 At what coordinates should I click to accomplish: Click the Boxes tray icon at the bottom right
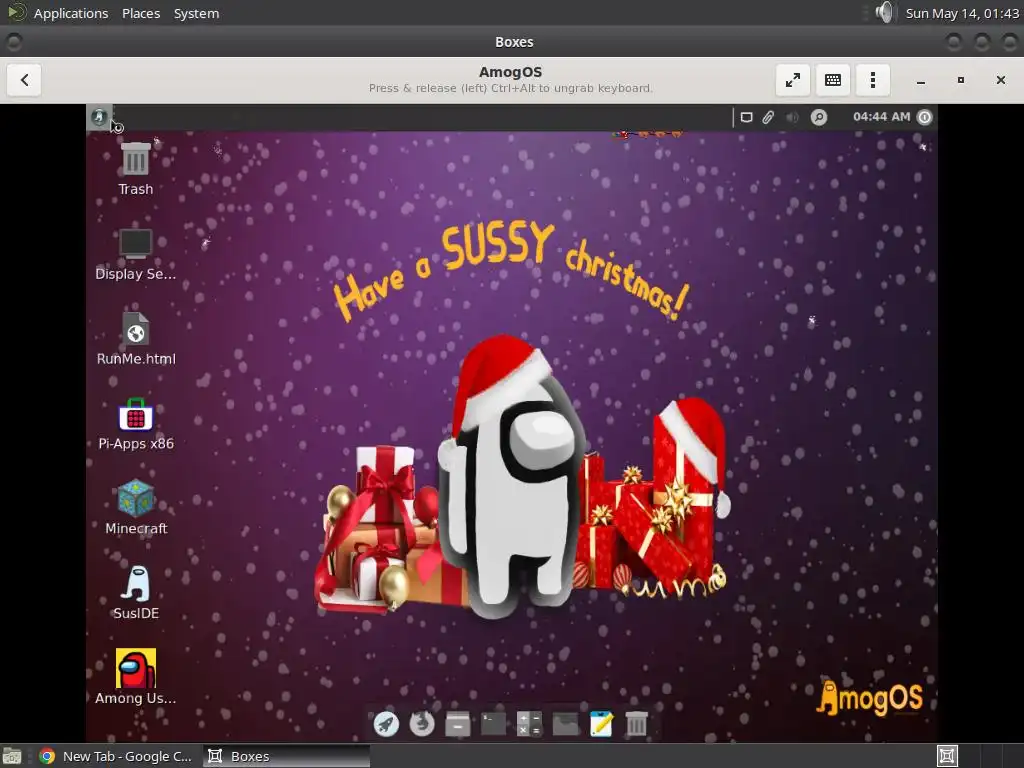(x=947, y=756)
